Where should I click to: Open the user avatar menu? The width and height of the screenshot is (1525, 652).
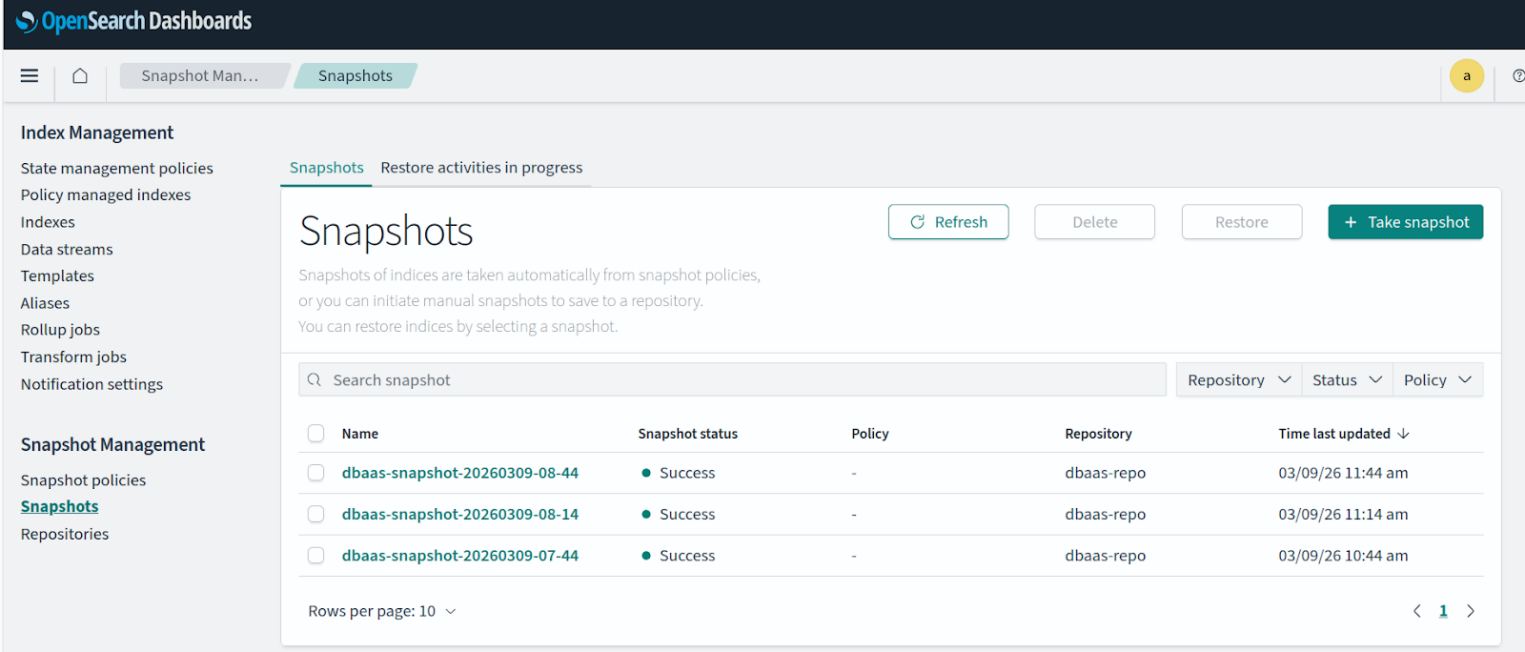click(1466, 75)
